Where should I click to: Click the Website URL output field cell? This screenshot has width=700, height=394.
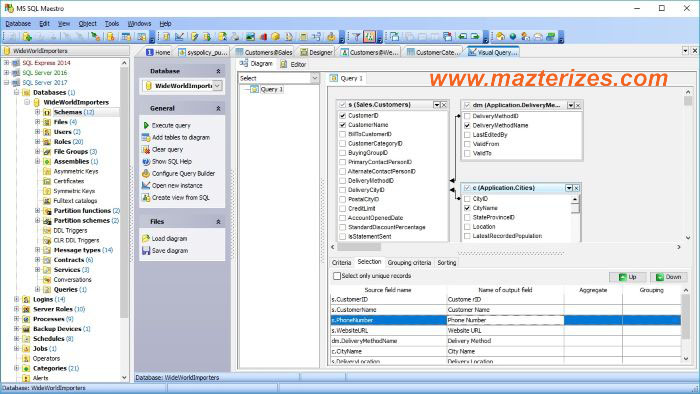[x=505, y=331]
